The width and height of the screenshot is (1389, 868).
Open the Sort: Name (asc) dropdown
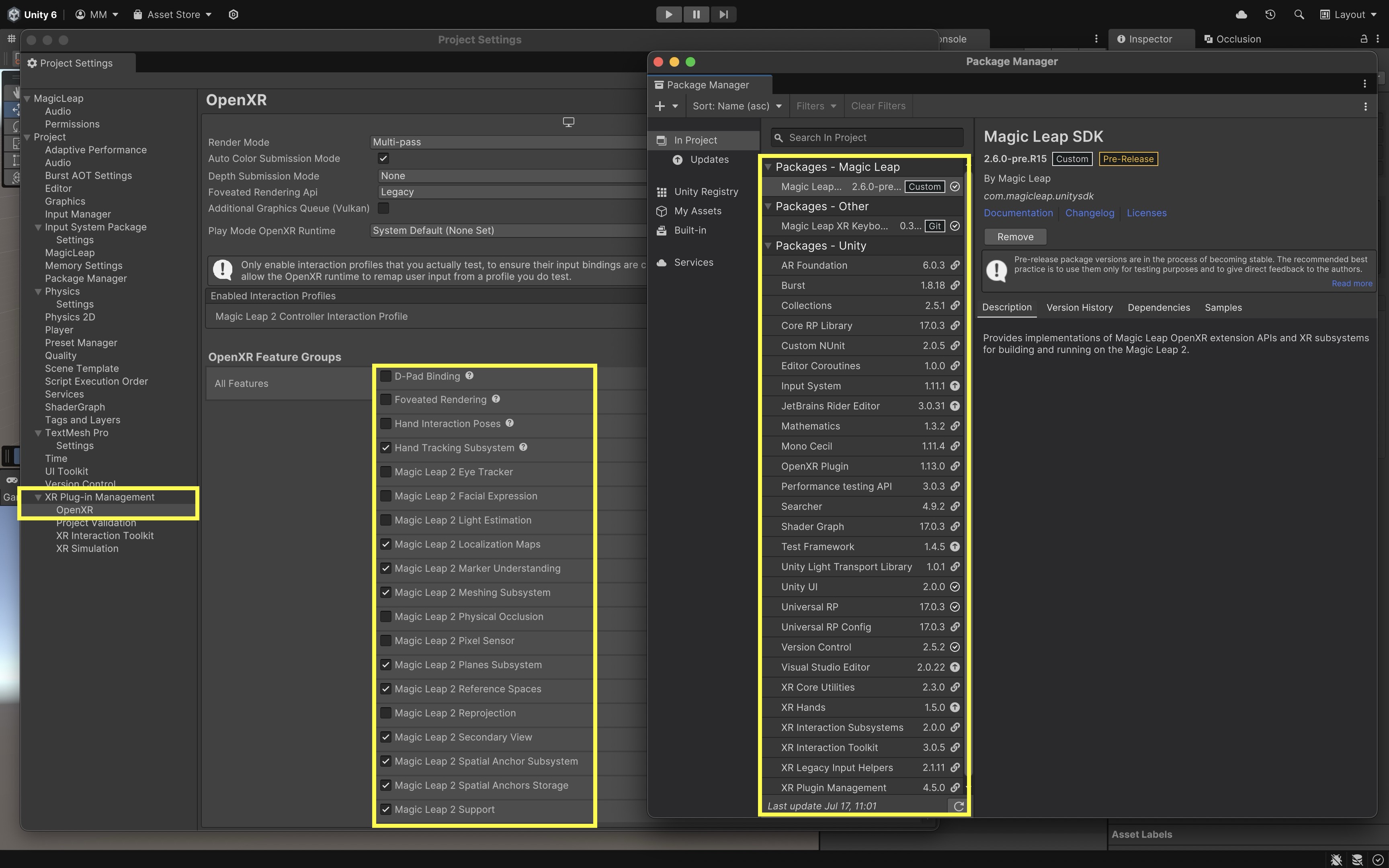coord(736,106)
